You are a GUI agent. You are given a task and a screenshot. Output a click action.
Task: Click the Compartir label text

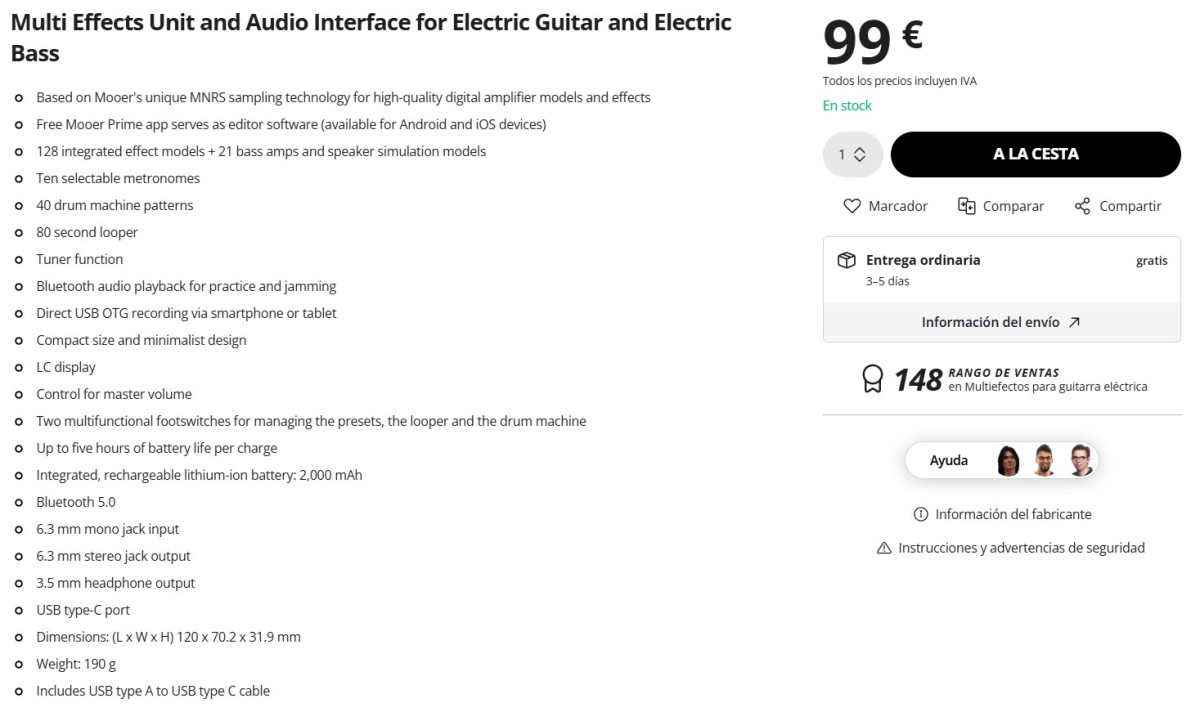point(1130,206)
